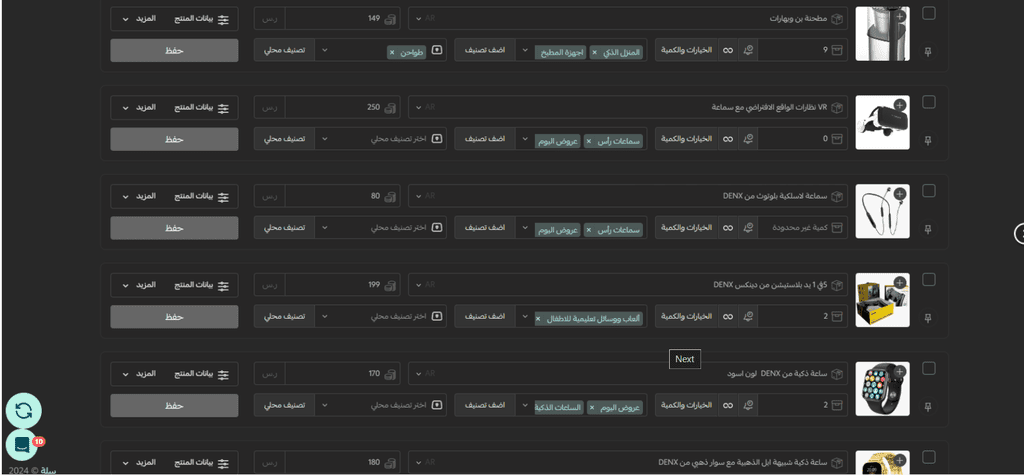Remove العاب ووسائل تعليمية للاطفال tag

[538, 318]
